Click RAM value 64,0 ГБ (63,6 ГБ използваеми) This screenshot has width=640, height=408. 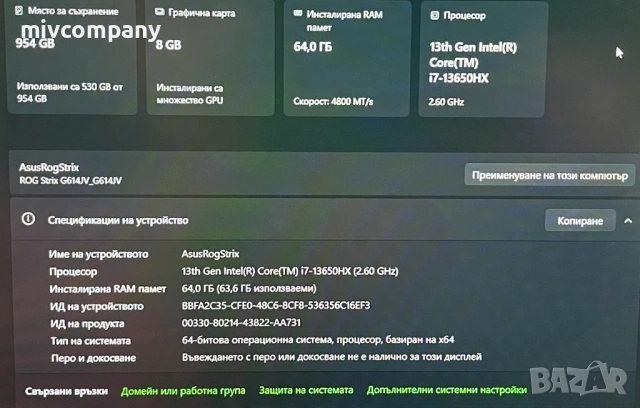[249, 288]
